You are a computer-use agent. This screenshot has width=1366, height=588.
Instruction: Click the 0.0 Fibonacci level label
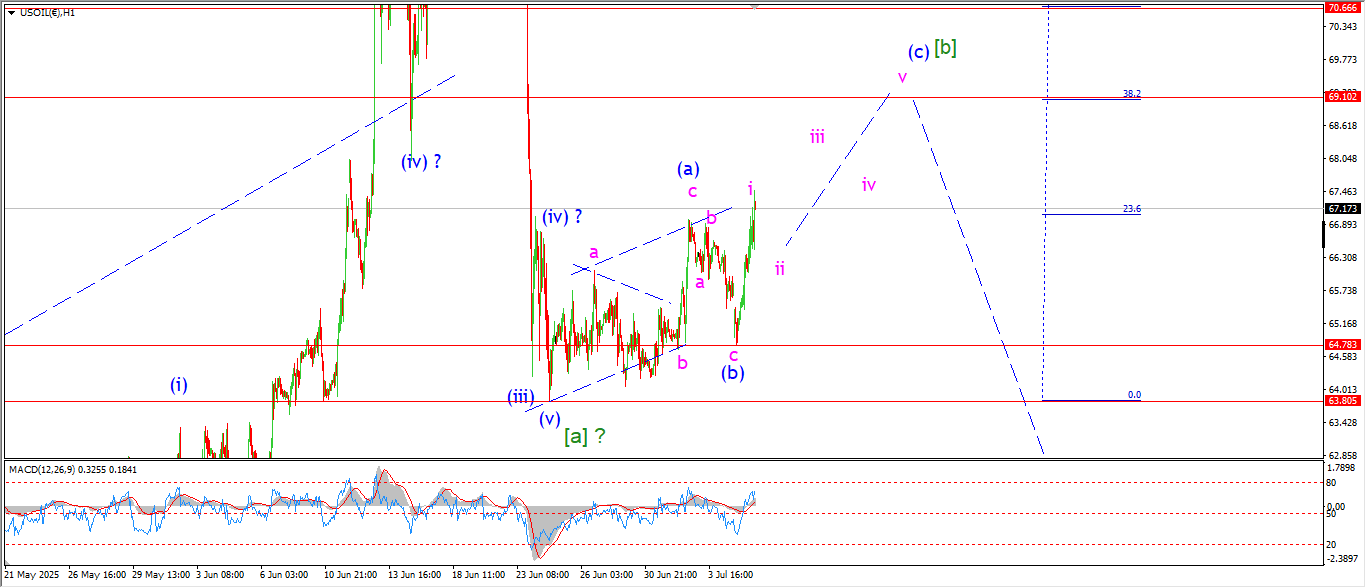(1134, 395)
